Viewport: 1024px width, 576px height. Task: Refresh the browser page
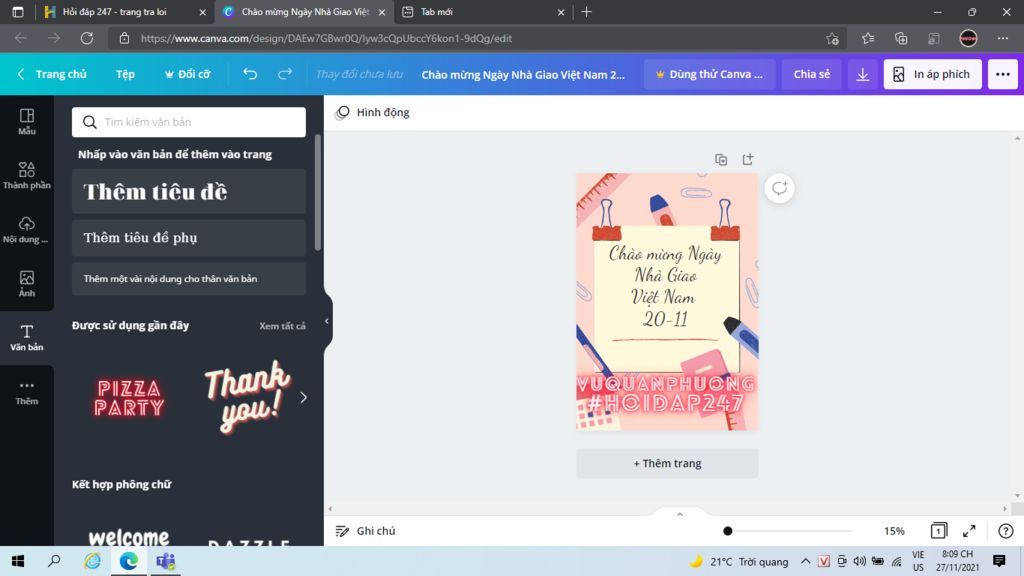click(x=87, y=38)
